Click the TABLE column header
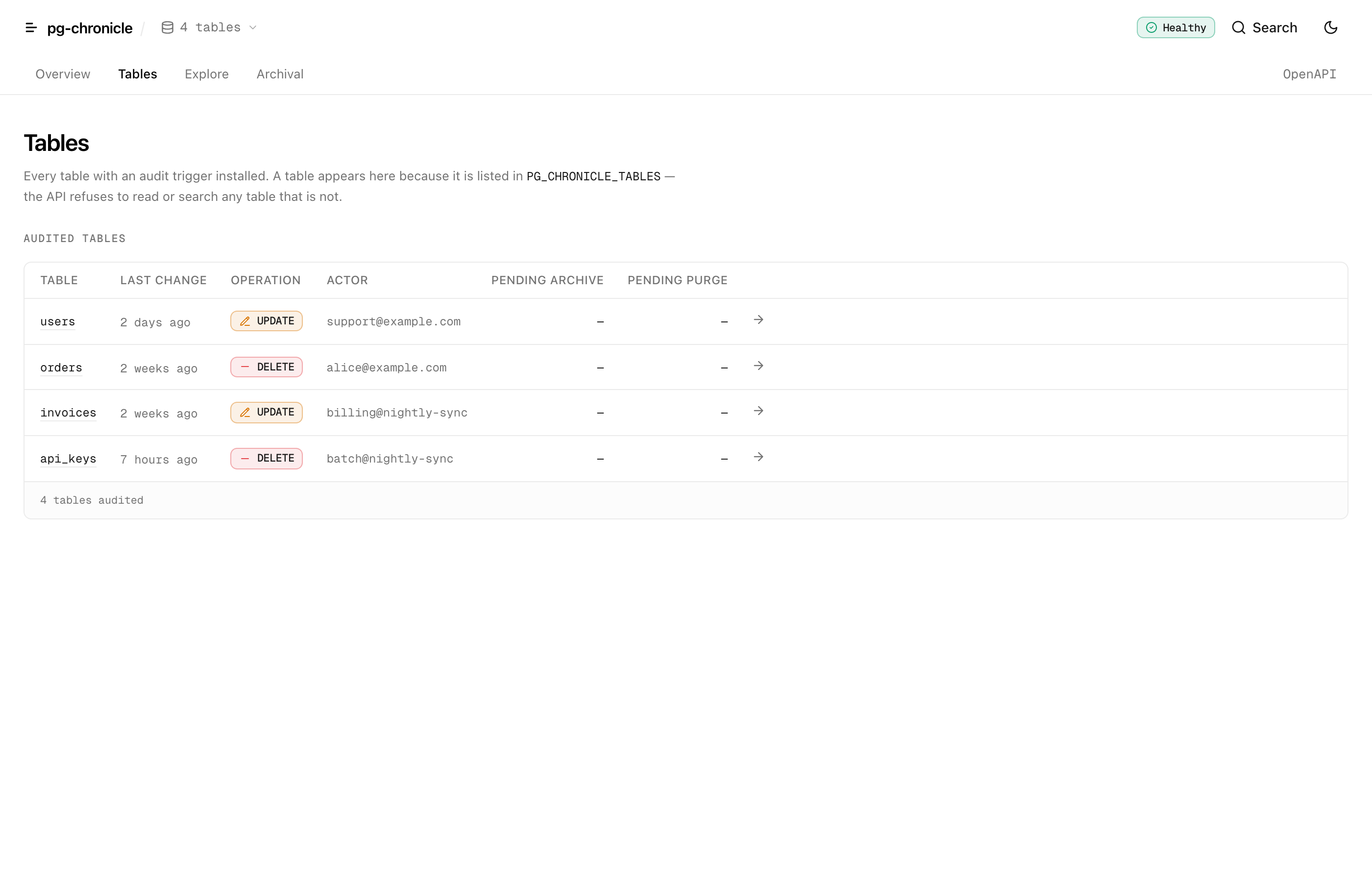Screen dimensions: 1372x882 (59, 280)
